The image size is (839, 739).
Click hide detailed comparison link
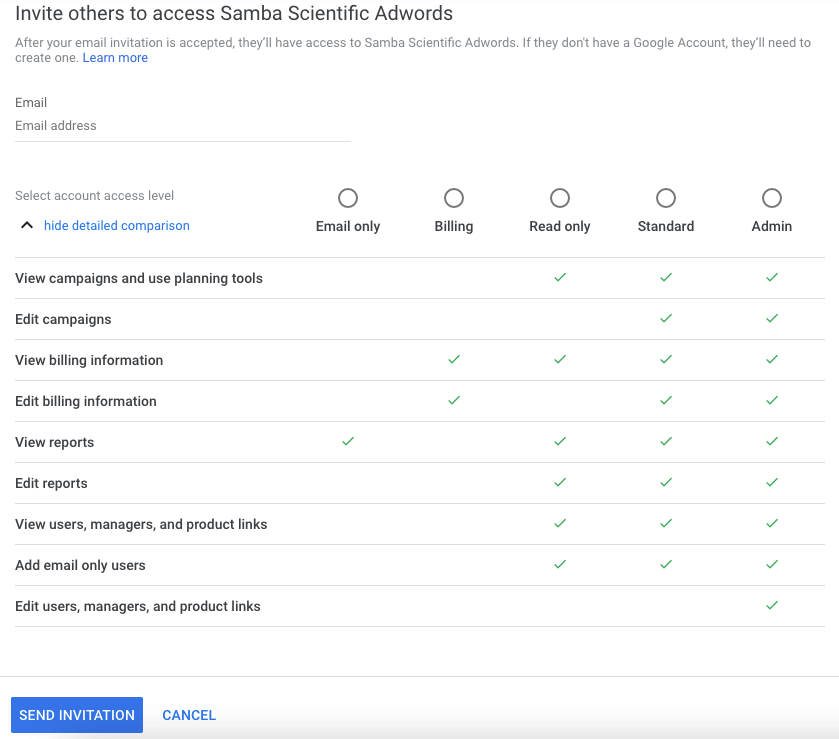click(x=117, y=225)
